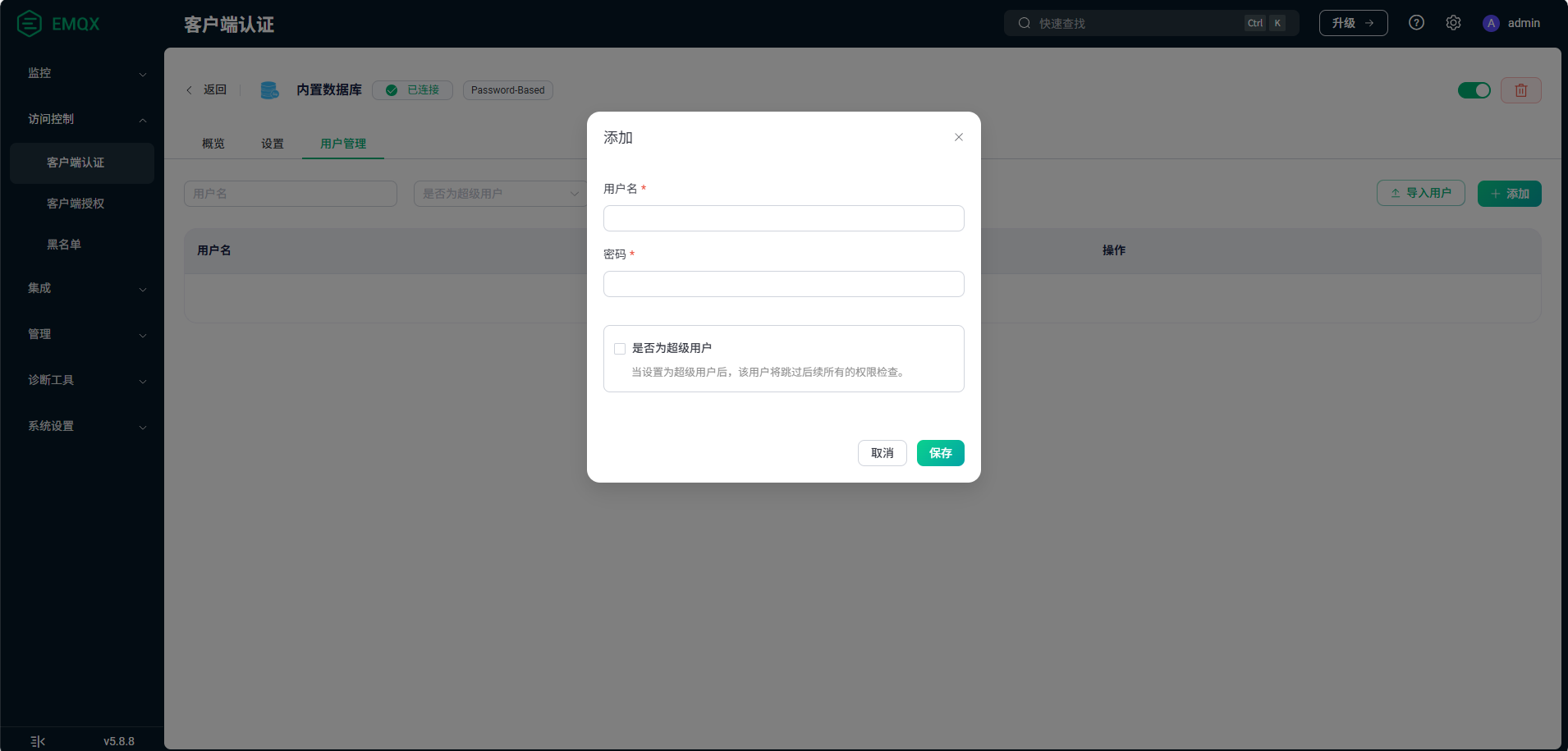Click the trash delete authenticator icon
This screenshot has height=751, width=1568.
tap(1521, 90)
